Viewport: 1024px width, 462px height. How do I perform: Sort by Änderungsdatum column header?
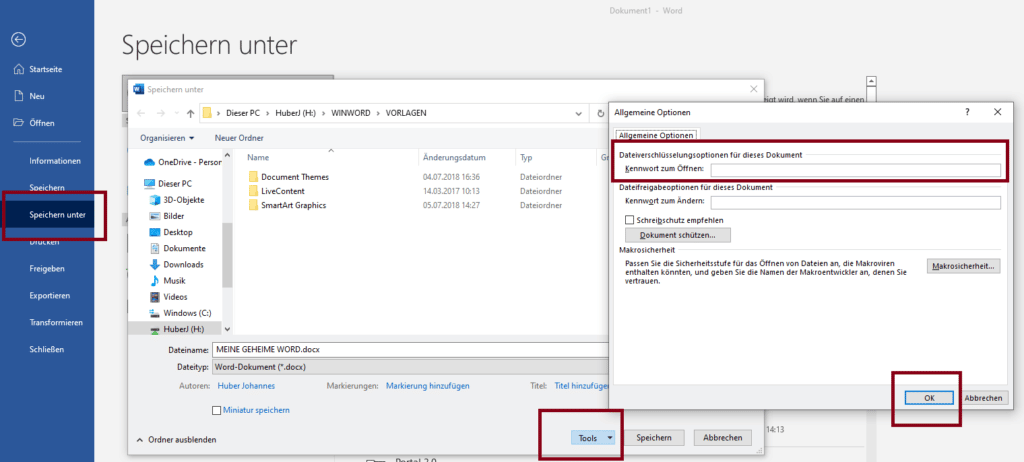[x=455, y=158]
